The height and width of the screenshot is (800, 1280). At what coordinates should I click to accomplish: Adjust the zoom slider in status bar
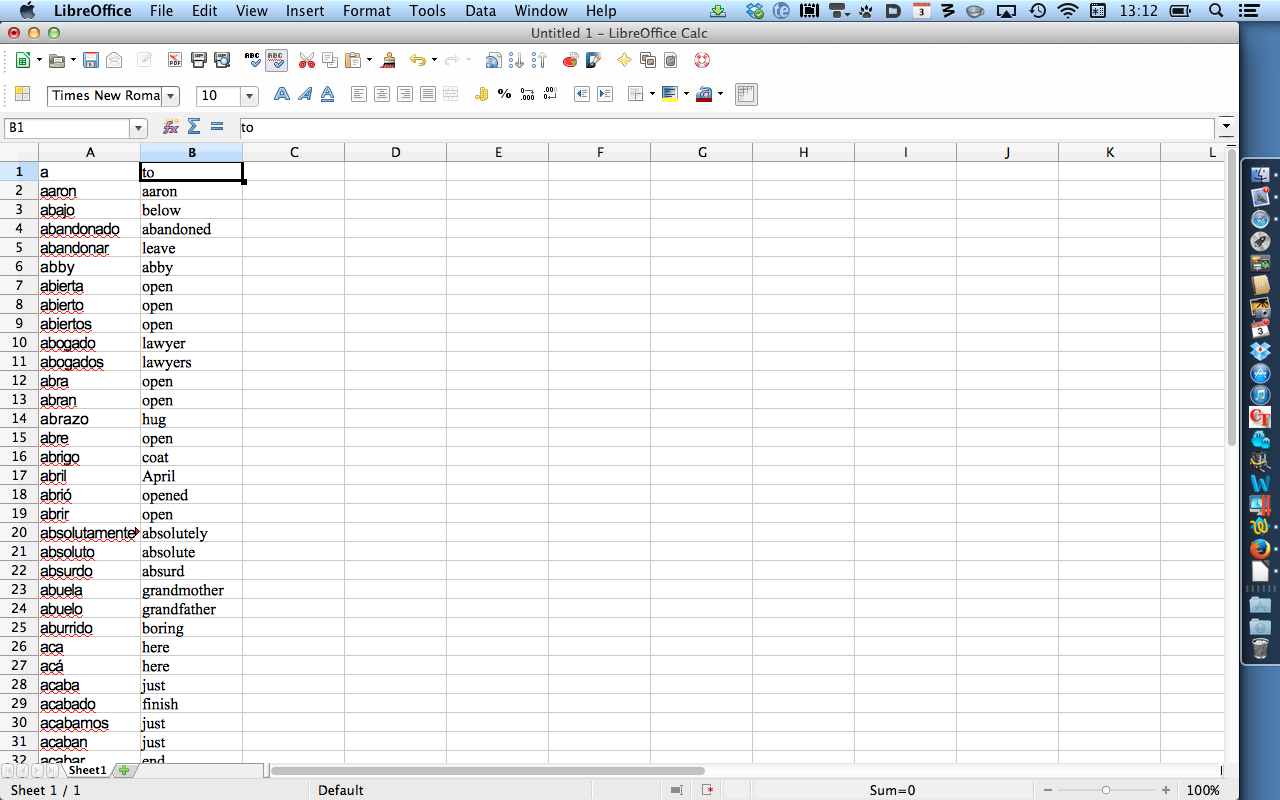pyautogui.click(x=1105, y=790)
